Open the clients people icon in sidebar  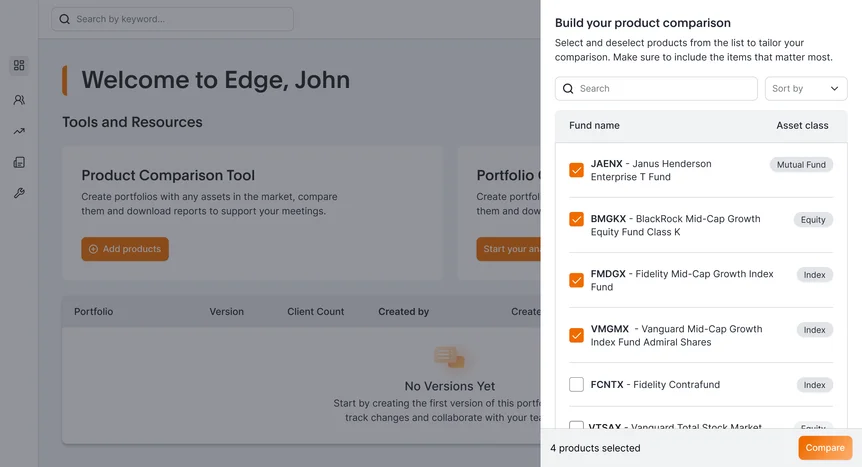[x=19, y=100]
